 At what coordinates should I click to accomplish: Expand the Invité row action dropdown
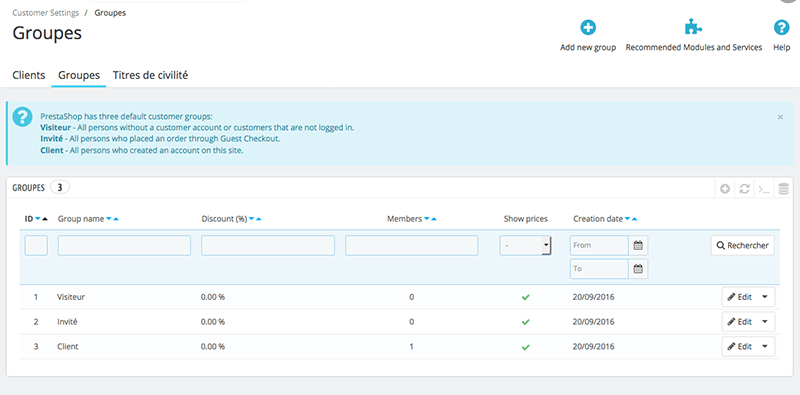tap(765, 322)
